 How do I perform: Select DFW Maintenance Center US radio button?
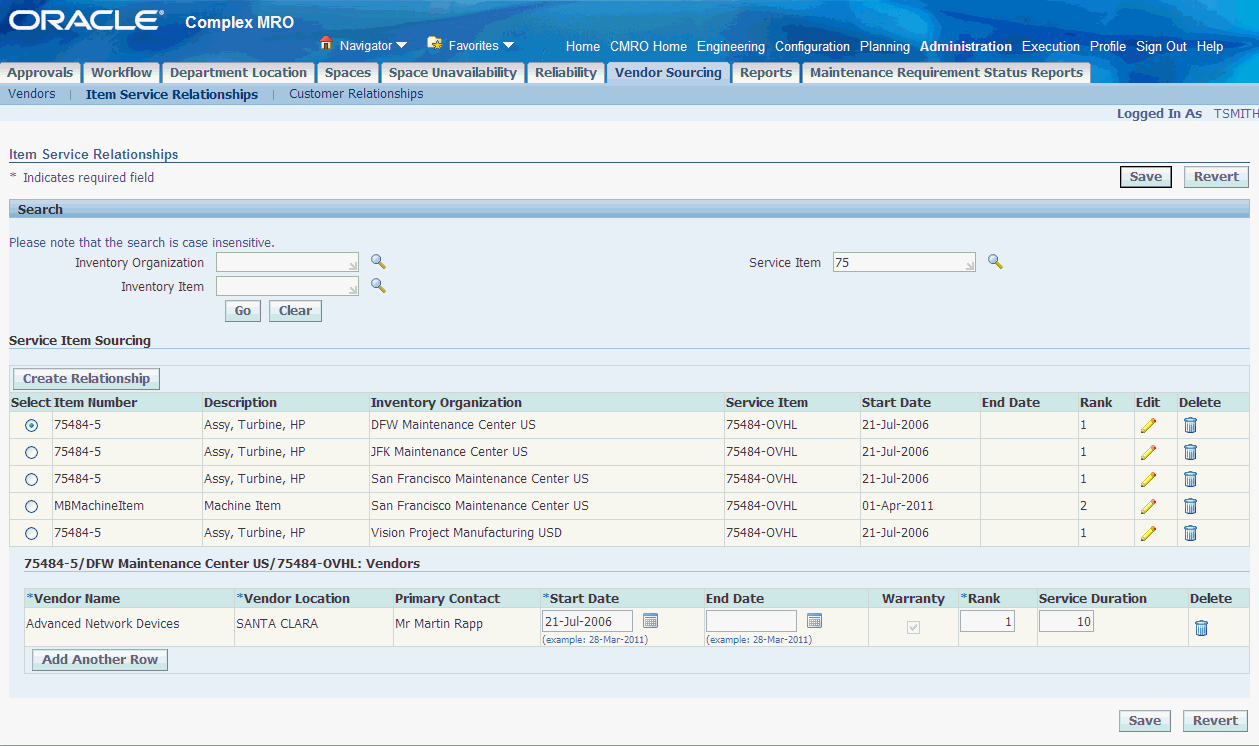[x=32, y=425]
